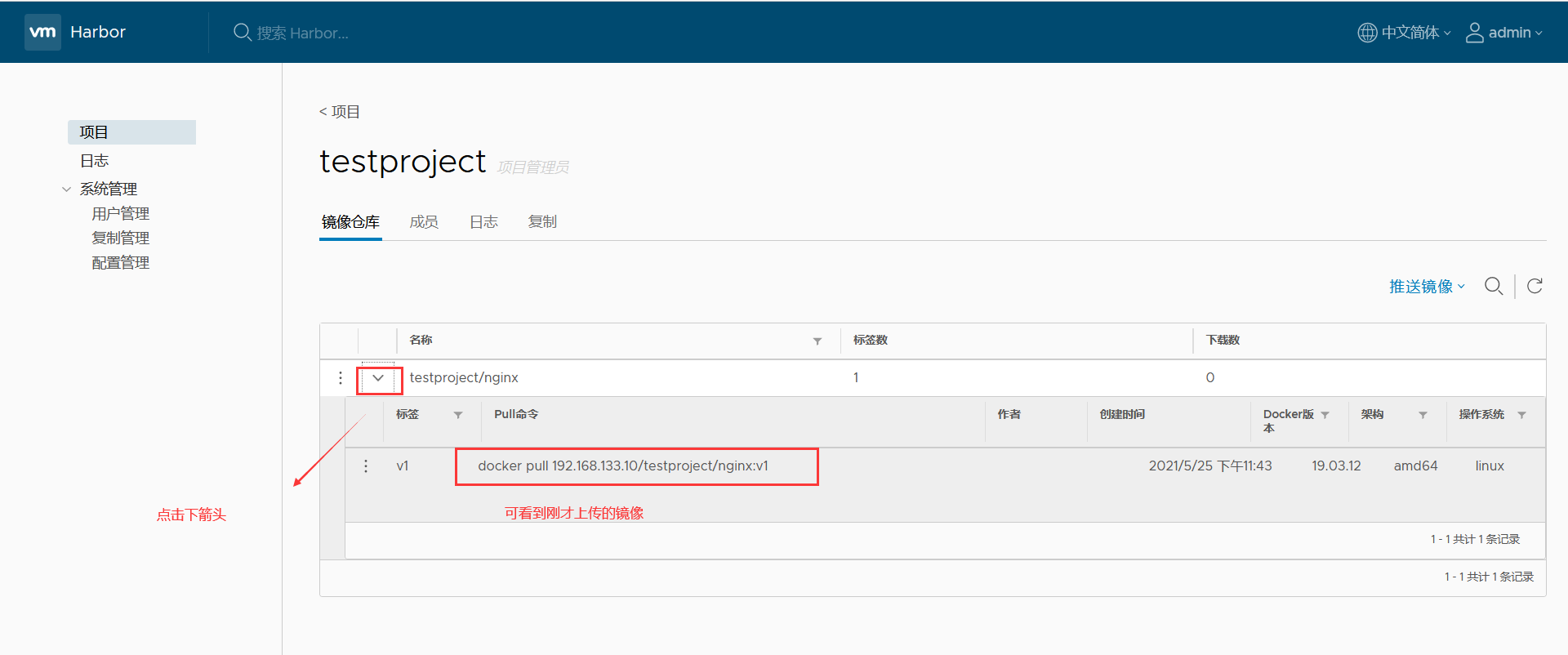This screenshot has width=1568, height=655.
Task: Click the 标签 column filter icon
Action: point(458,416)
